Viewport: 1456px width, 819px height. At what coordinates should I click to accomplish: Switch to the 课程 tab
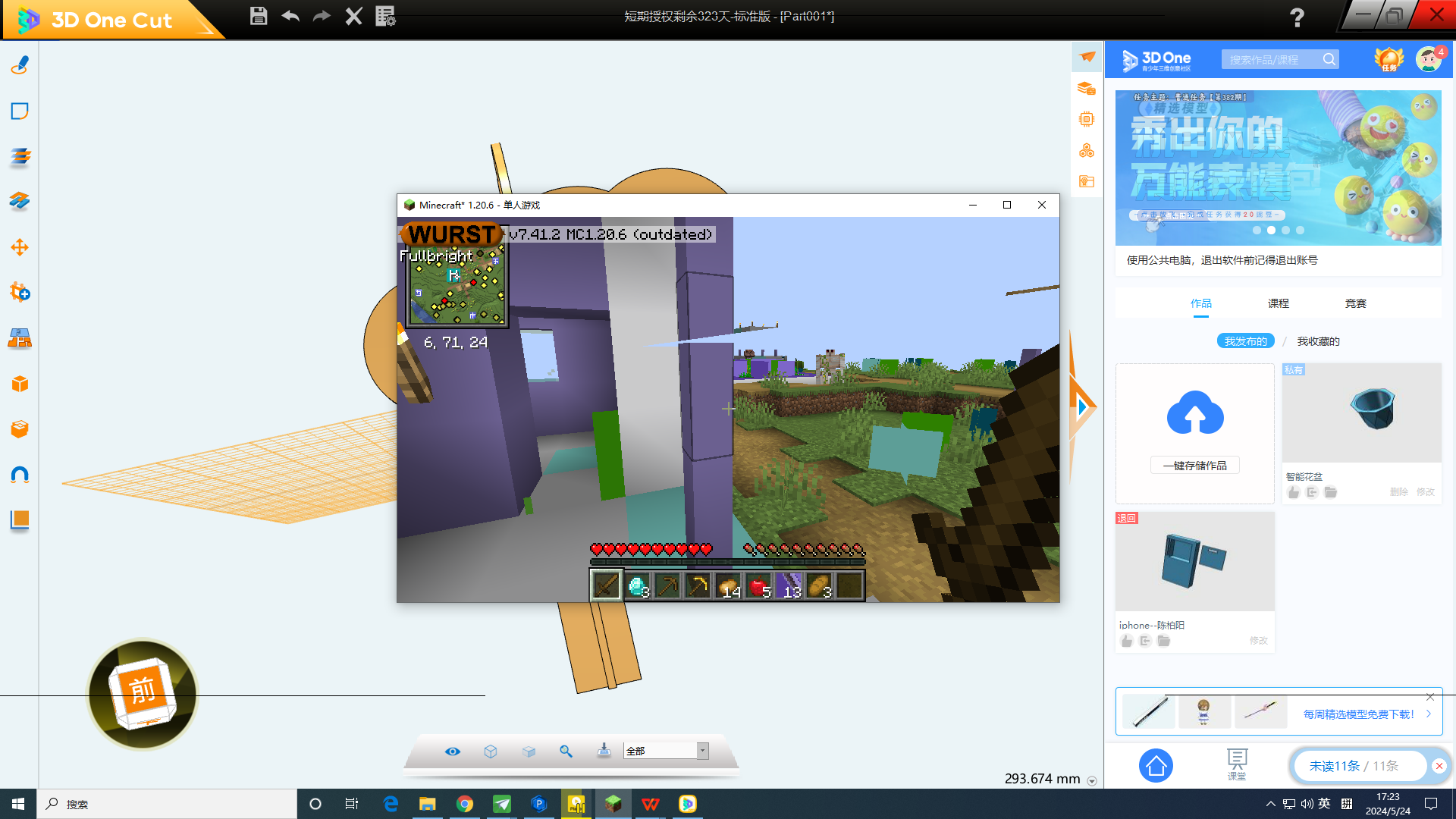[x=1278, y=303]
